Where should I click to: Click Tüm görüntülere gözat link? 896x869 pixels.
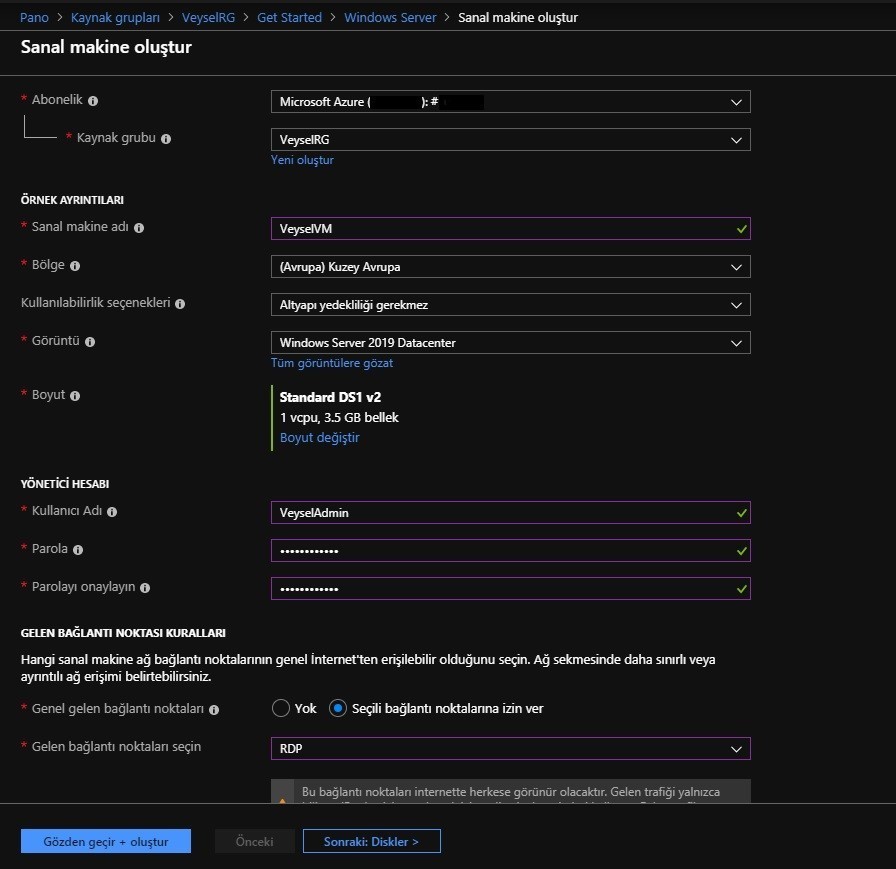click(x=332, y=363)
